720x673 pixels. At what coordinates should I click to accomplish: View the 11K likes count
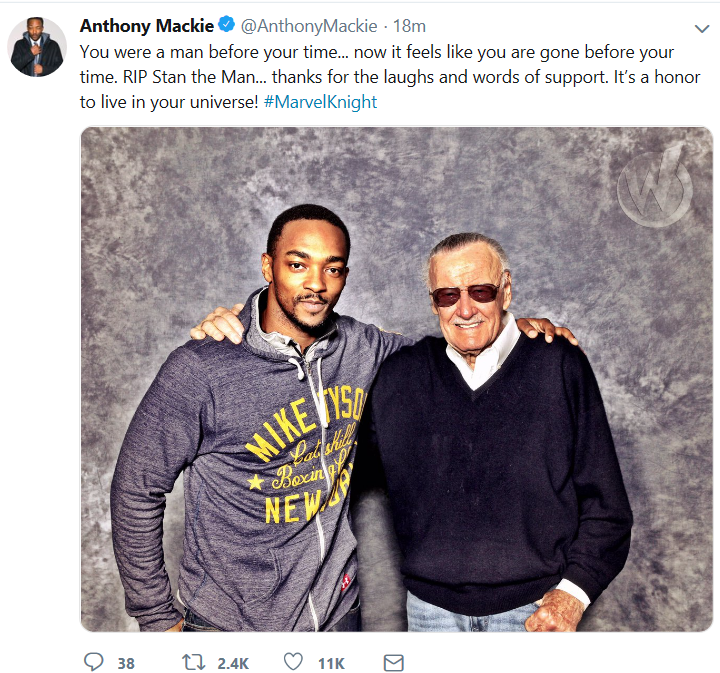(331, 663)
